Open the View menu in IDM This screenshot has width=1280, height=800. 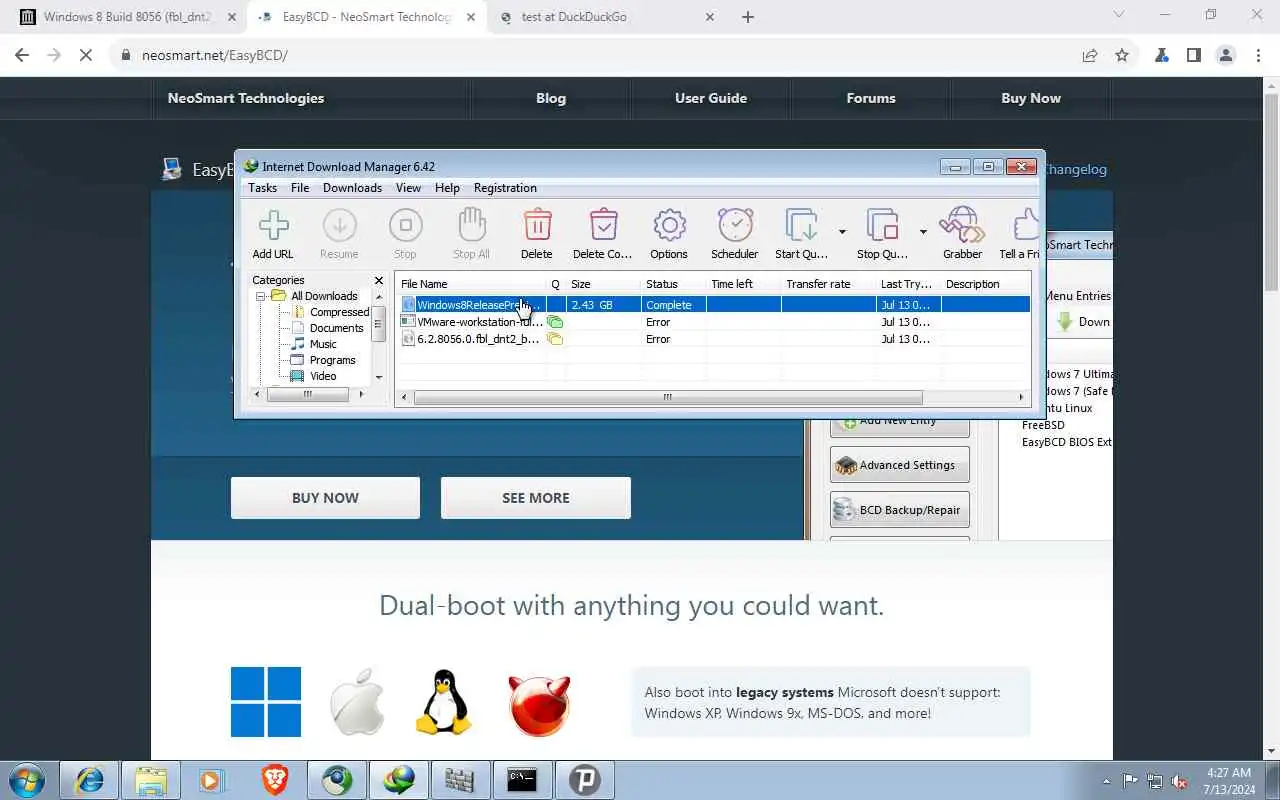tap(408, 188)
